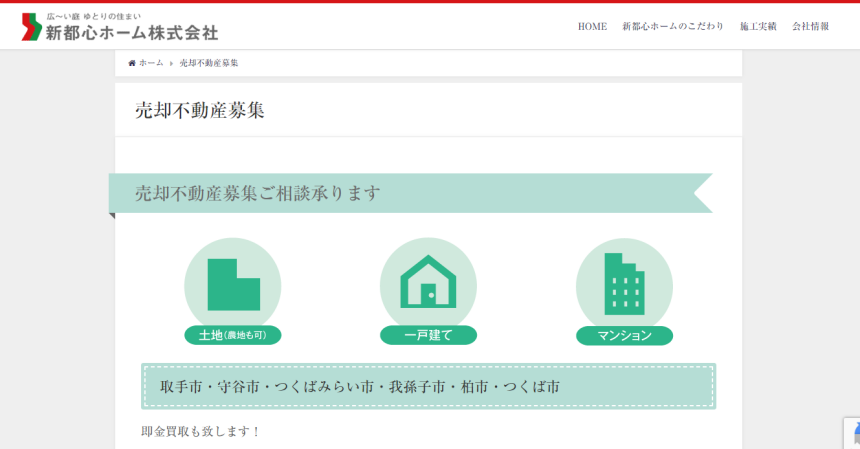Click the reCAPTCHA badge at the page edge
The image size is (860, 449).
tap(851, 432)
